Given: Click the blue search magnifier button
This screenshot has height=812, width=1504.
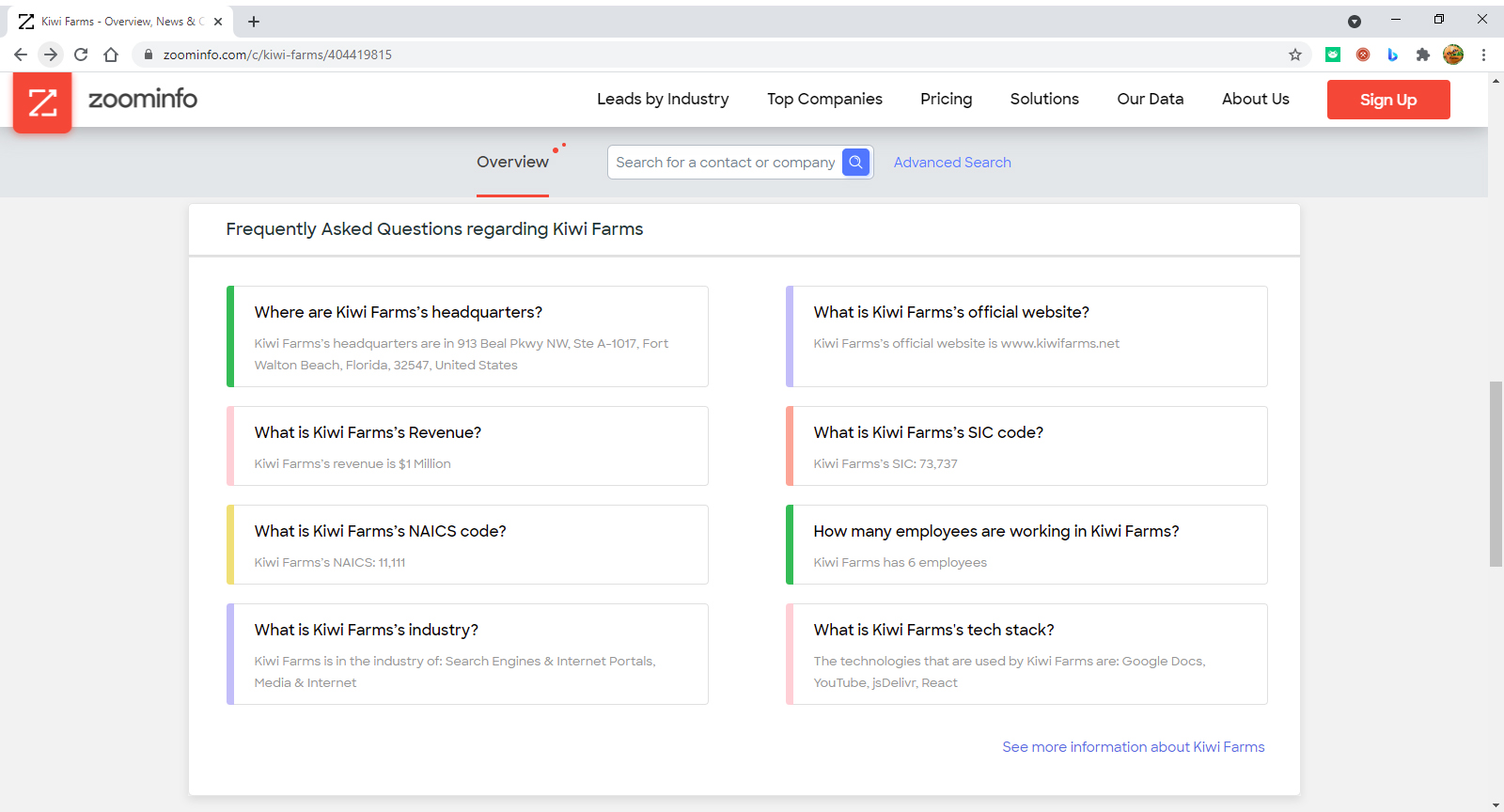Looking at the screenshot, I should pos(855,162).
